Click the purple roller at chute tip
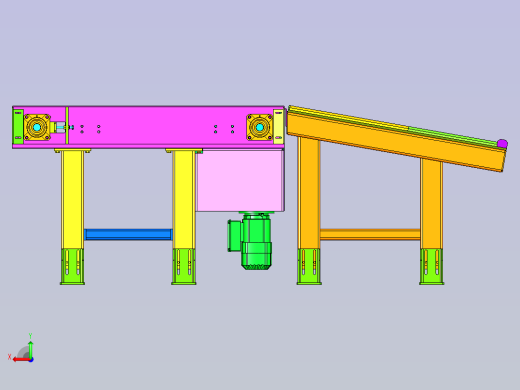This screenshot has width=520, height=390. point(502,144)
